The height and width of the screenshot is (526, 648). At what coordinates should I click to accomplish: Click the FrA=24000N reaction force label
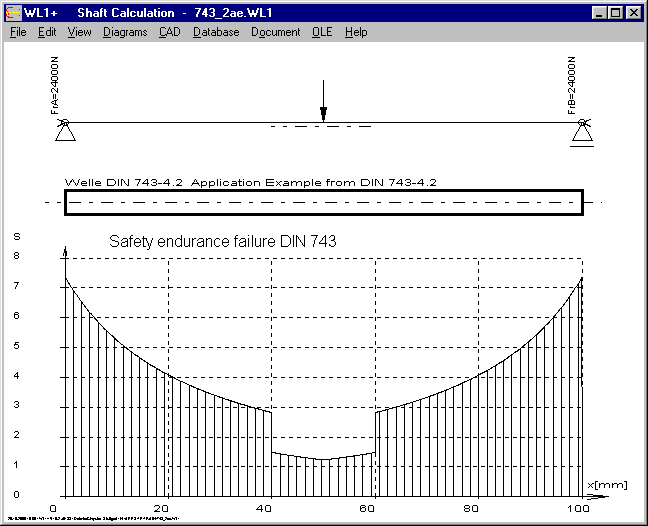tap(56, 90)
